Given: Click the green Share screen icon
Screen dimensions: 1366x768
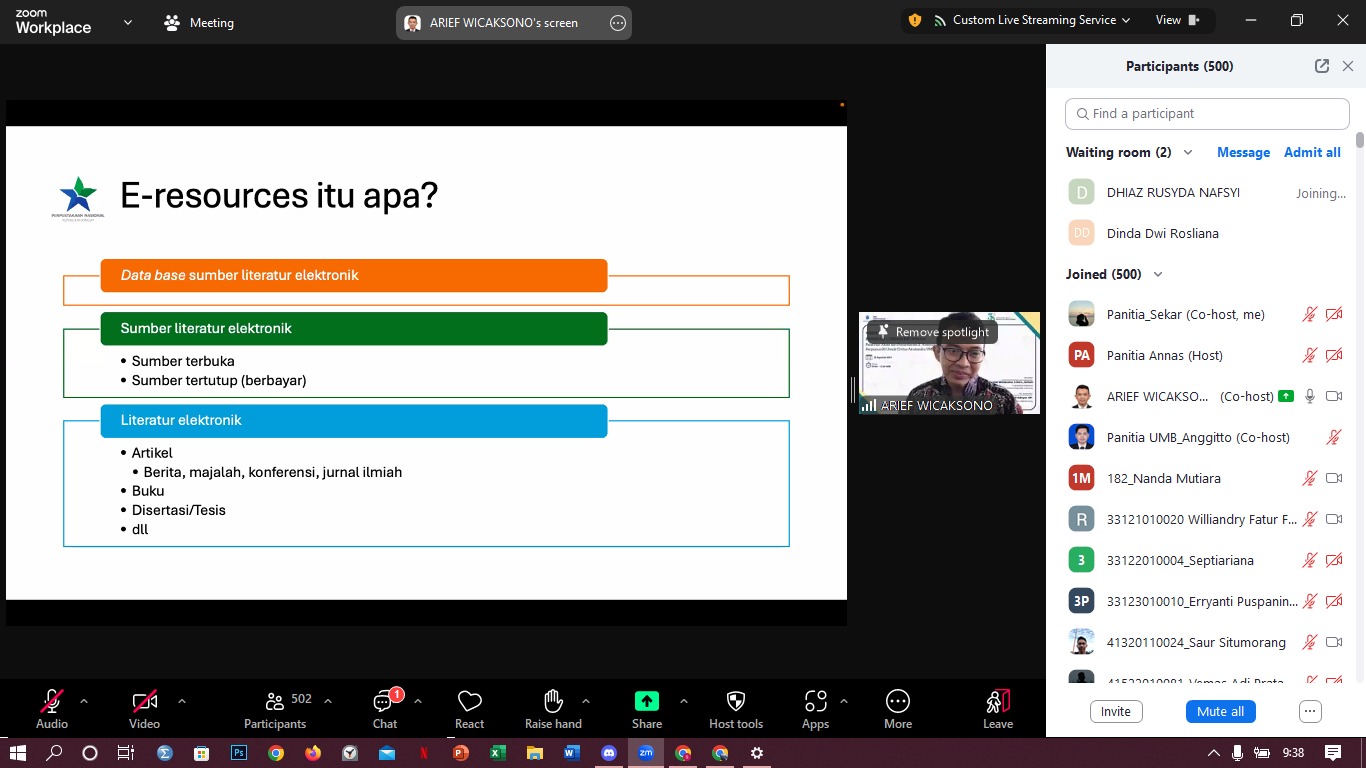Looking at the screenshot, I should coord(647,702).
